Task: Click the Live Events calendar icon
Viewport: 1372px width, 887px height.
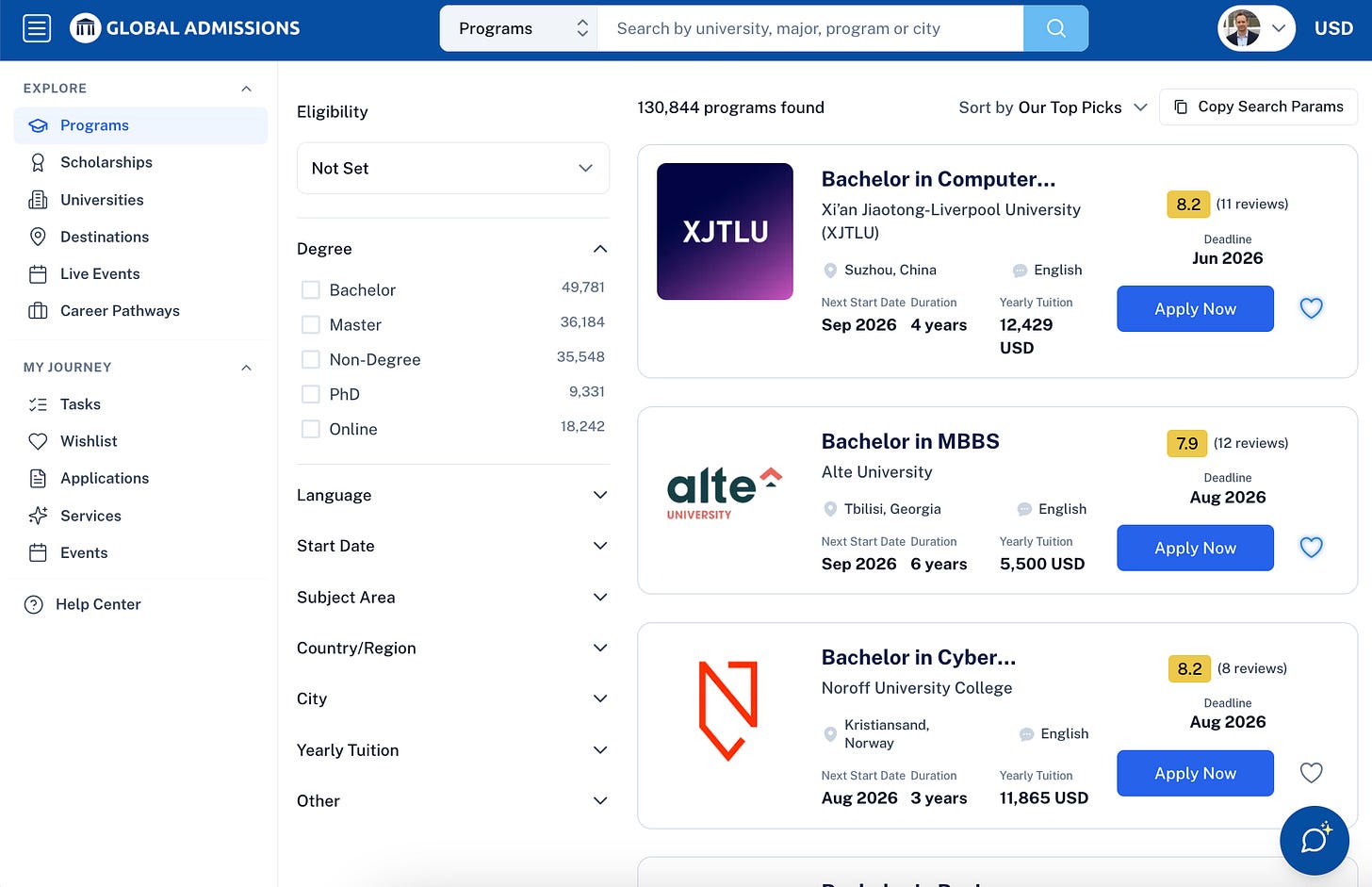Action: coord(38,274)
